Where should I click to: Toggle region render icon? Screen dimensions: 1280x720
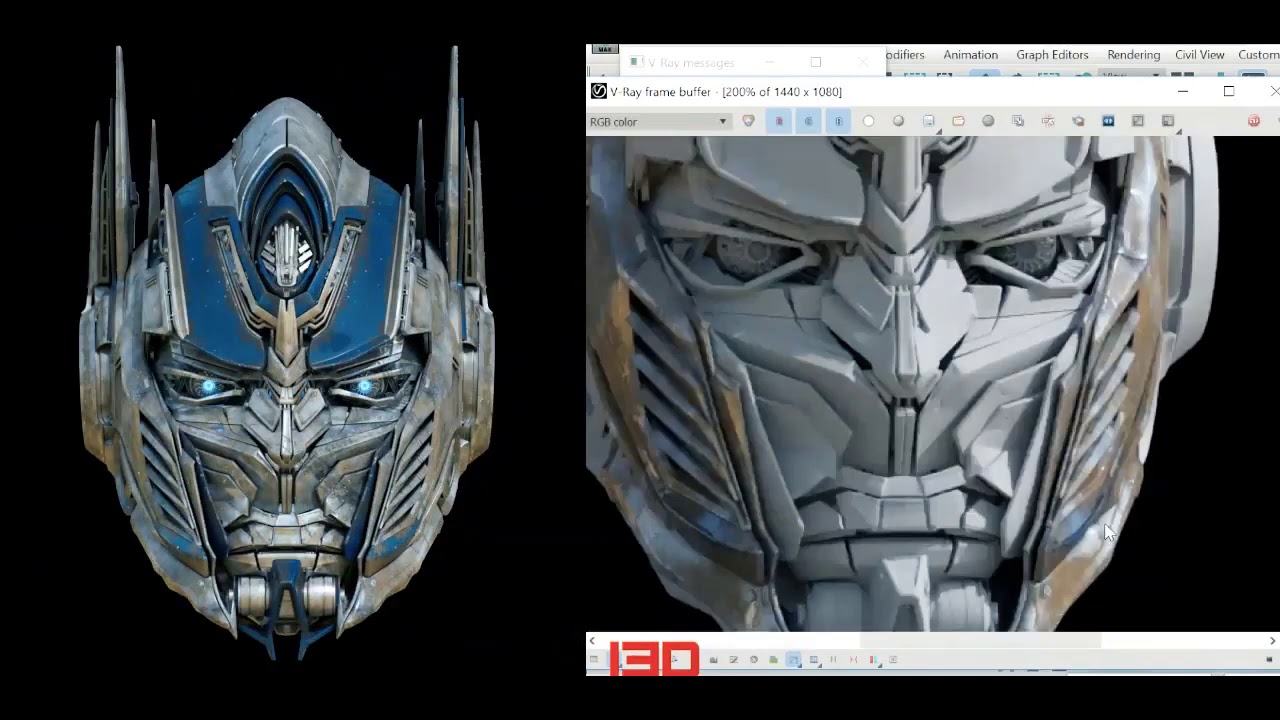point(1078,121)
